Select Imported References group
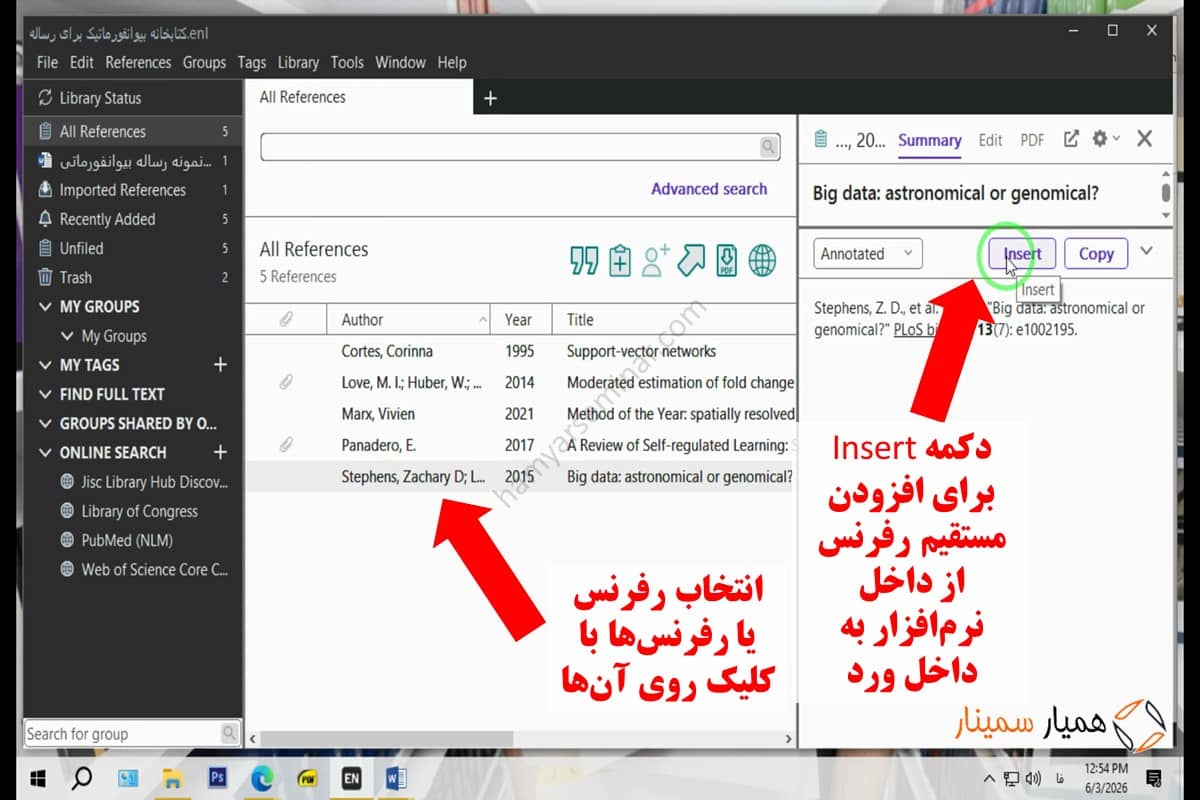 pos(133,190)
